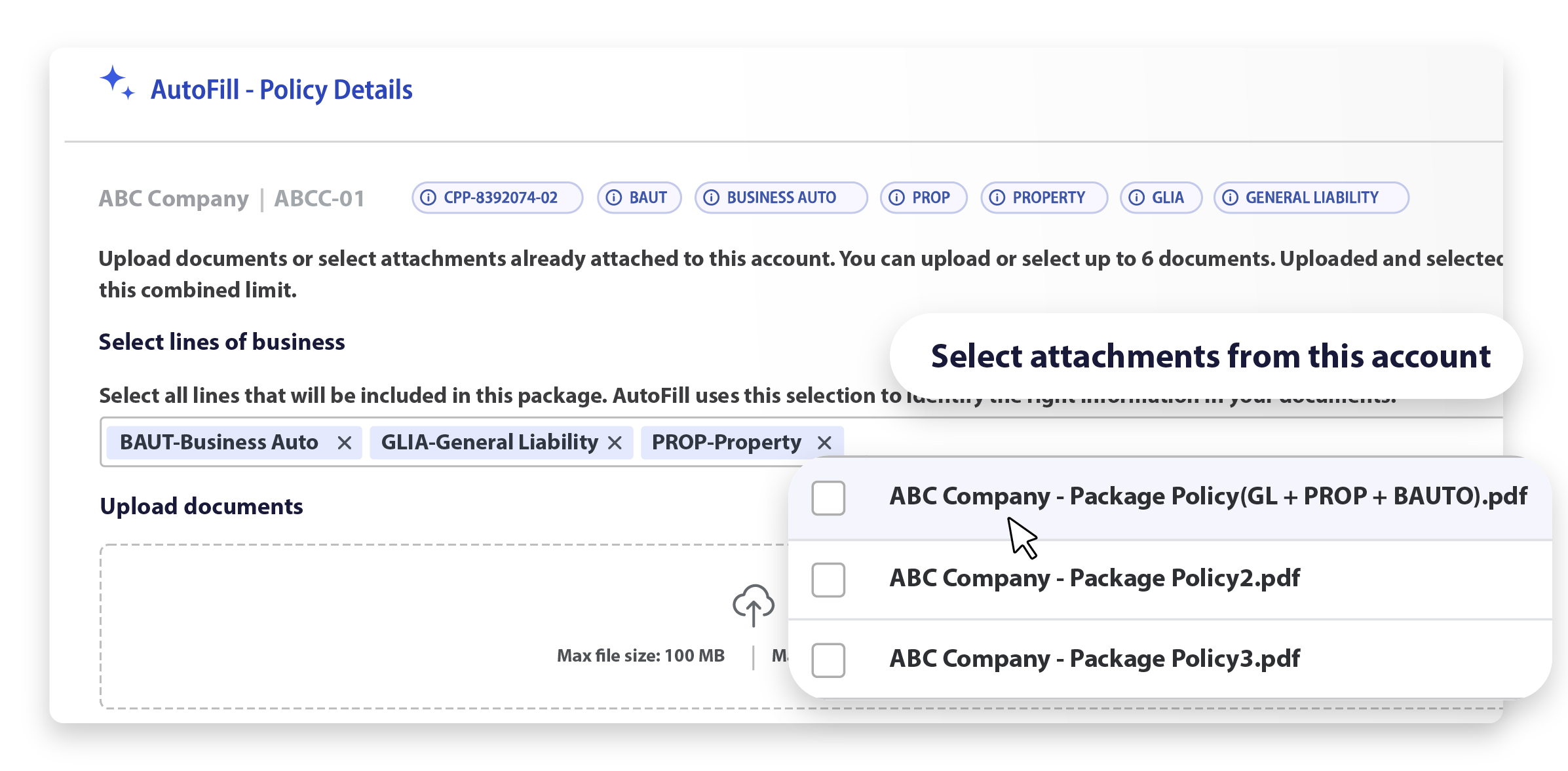Remove the PROP-Property tag

tap(825, 443)
